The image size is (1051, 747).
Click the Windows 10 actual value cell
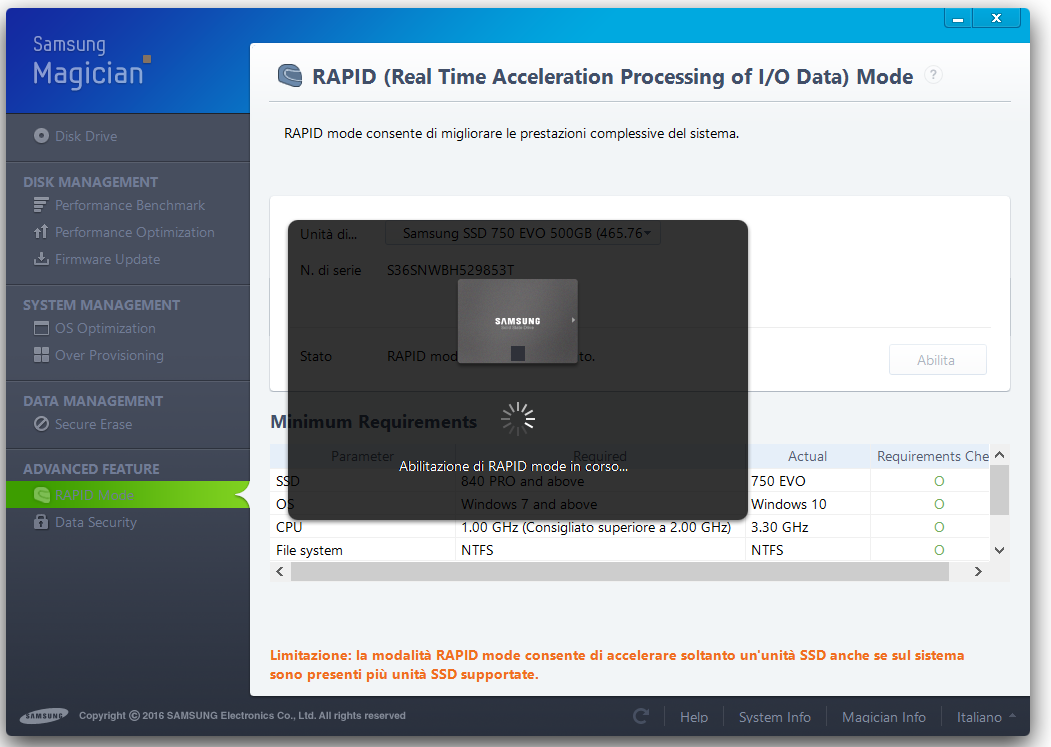(808, 504)
